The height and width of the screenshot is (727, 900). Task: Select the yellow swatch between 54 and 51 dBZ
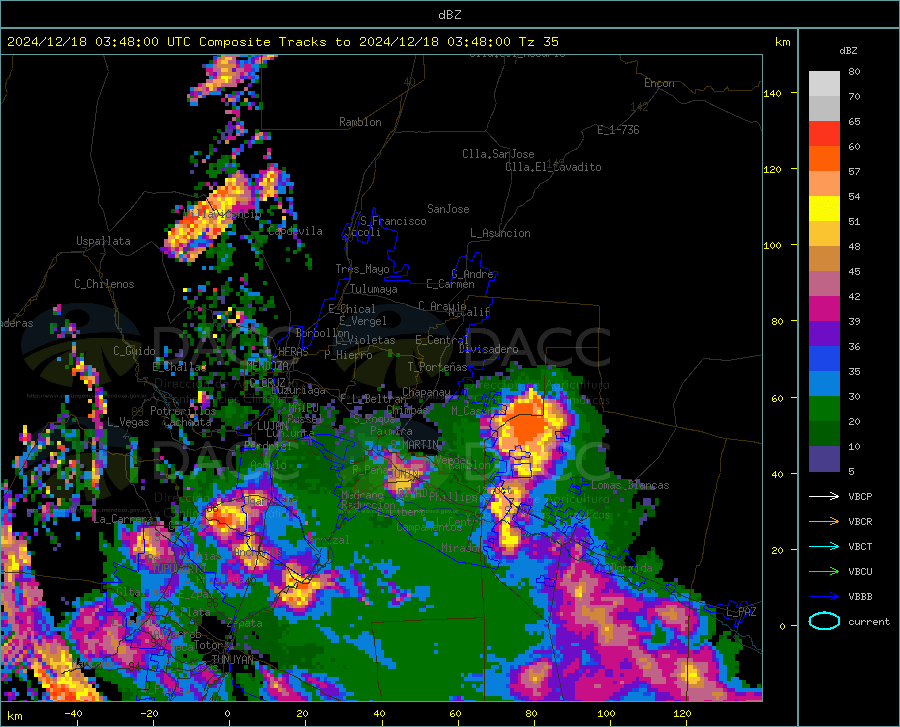[x=824, y=209]
